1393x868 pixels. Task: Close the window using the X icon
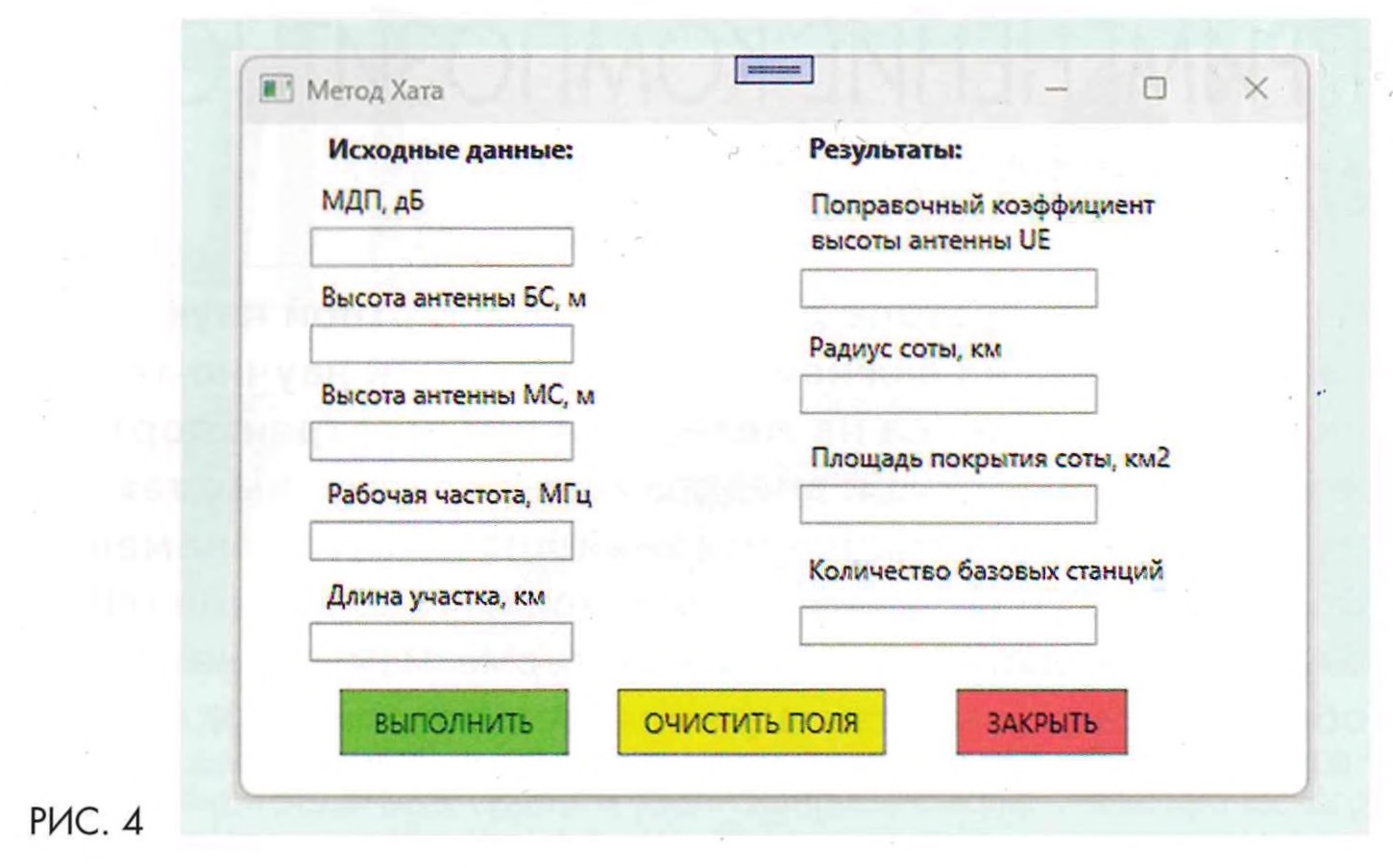tap(1256, 88)
